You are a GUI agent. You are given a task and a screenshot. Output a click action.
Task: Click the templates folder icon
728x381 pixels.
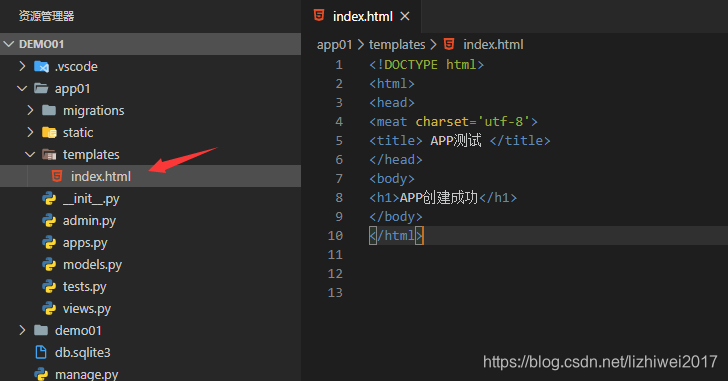pos(49,155)
